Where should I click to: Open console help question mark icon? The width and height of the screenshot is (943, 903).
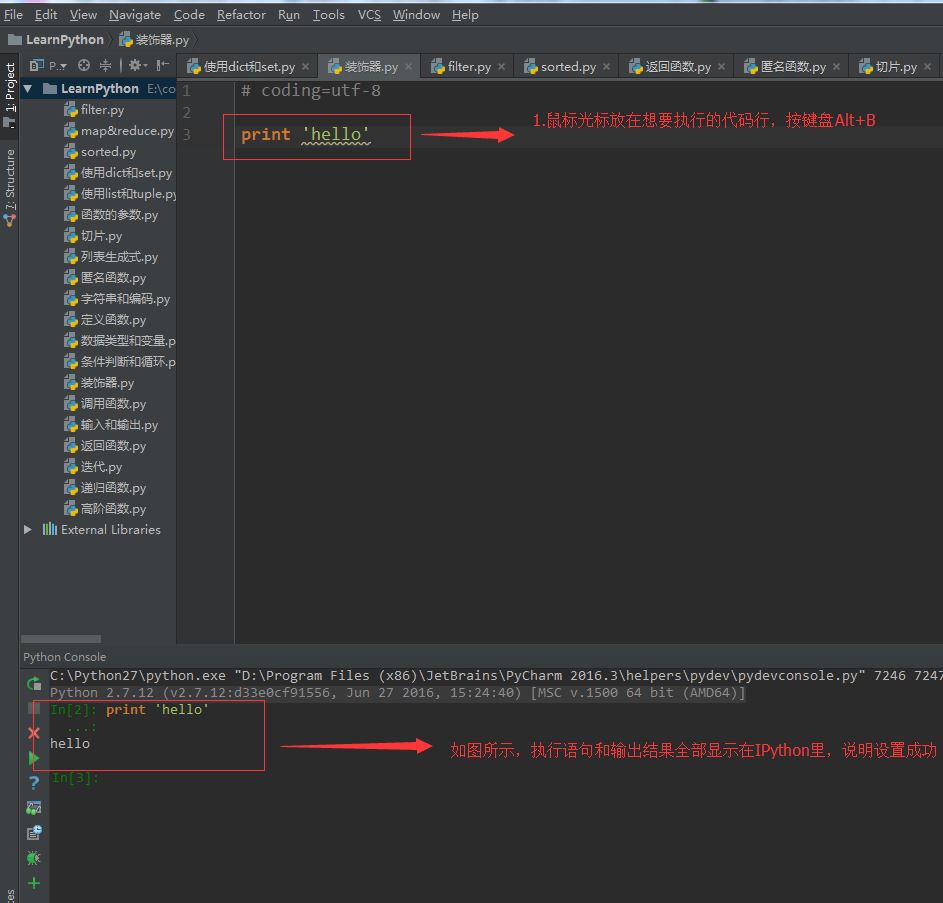34,783
